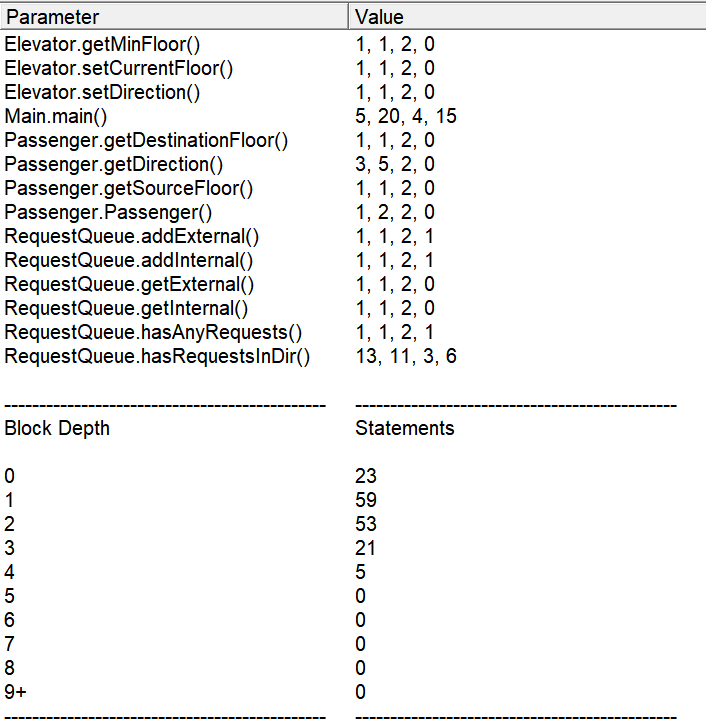The width and height of the screenshot is (706, 724).
Task: Click the Statements label
Action: coord(404,428)
